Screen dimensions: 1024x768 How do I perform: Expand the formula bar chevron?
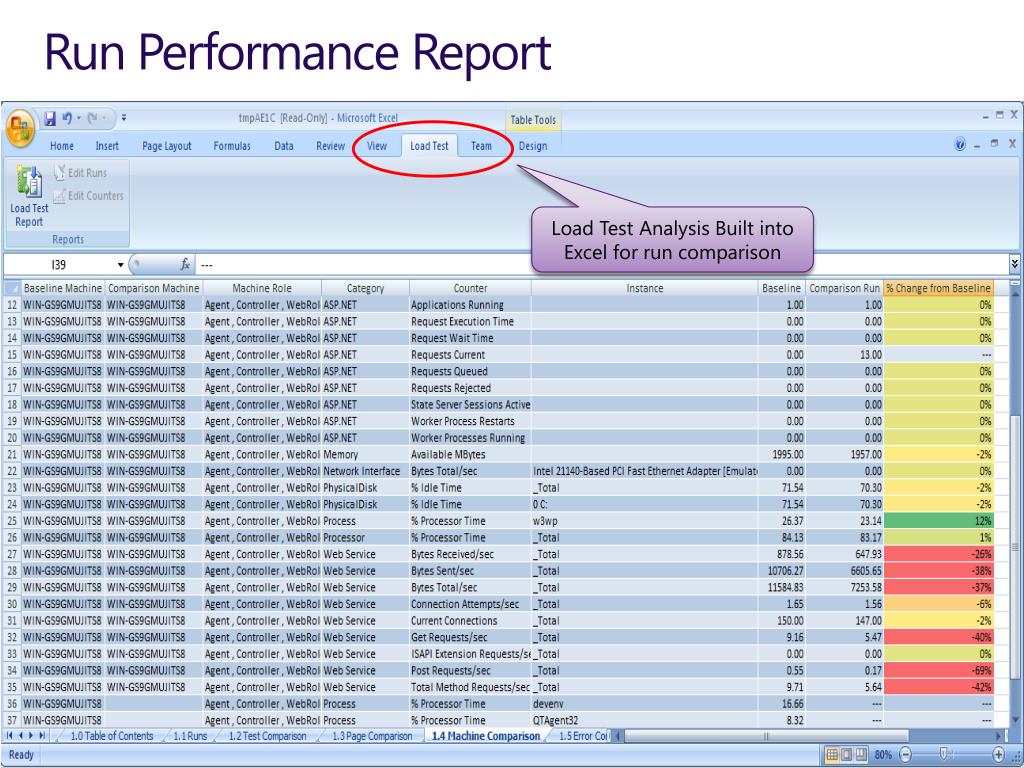[1014, 264]
